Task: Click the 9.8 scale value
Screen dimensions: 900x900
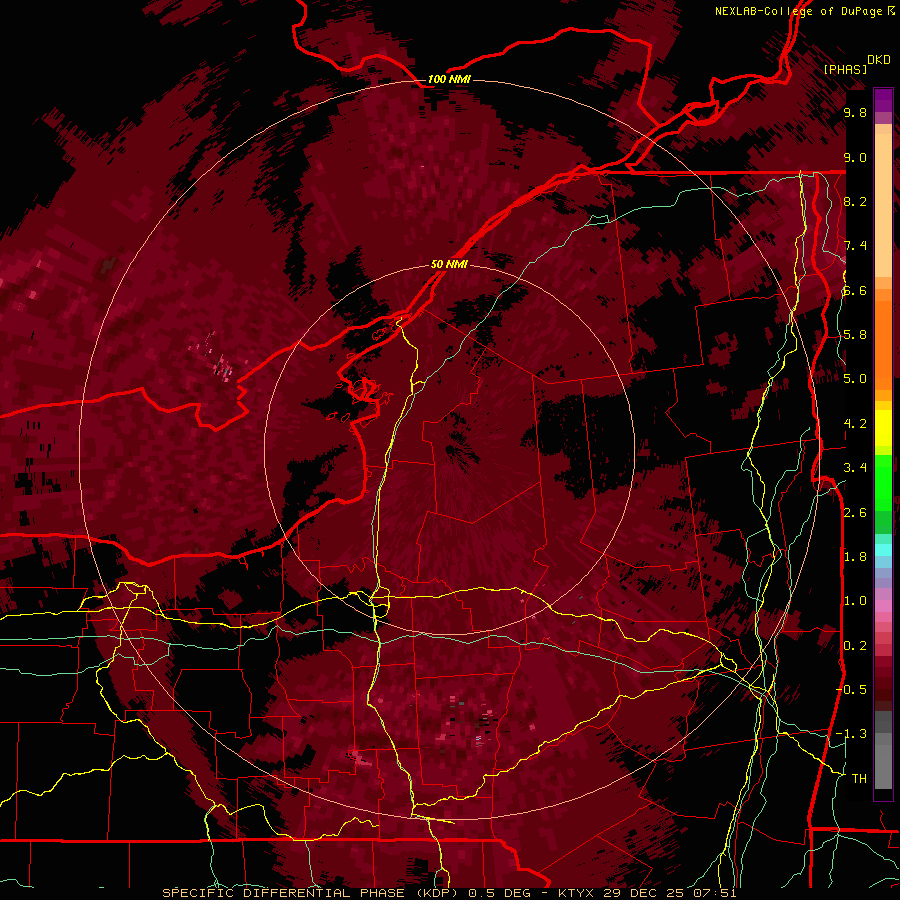Action: pos(855,112)
